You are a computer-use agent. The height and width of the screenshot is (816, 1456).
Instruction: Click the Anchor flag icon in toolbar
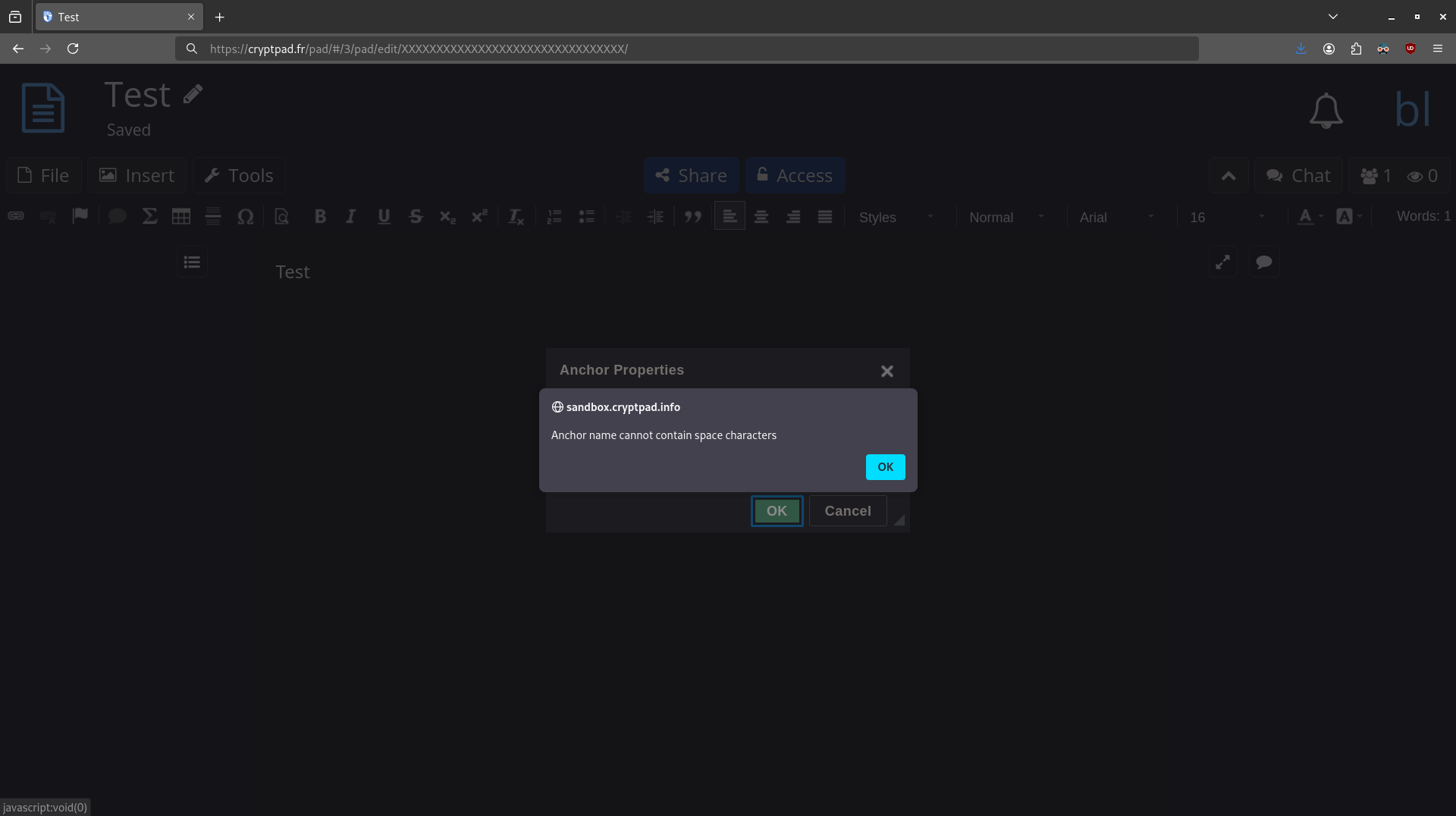[x=80, y=216]
